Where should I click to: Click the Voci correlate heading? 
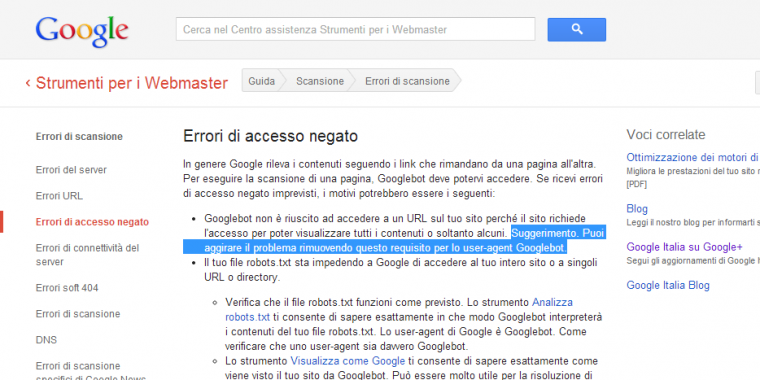pyautogui.click(x=665, y=134)
